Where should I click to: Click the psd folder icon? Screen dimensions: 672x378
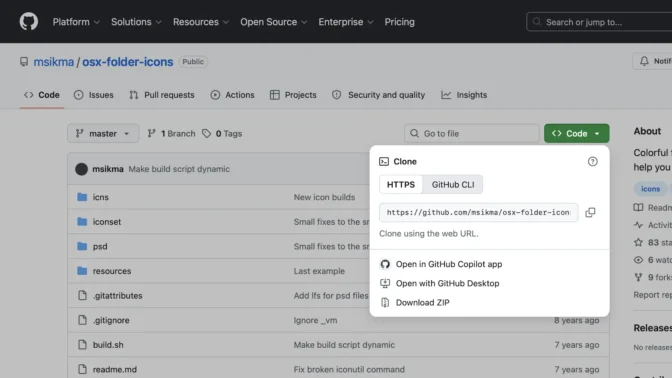[x=82, y=246]
